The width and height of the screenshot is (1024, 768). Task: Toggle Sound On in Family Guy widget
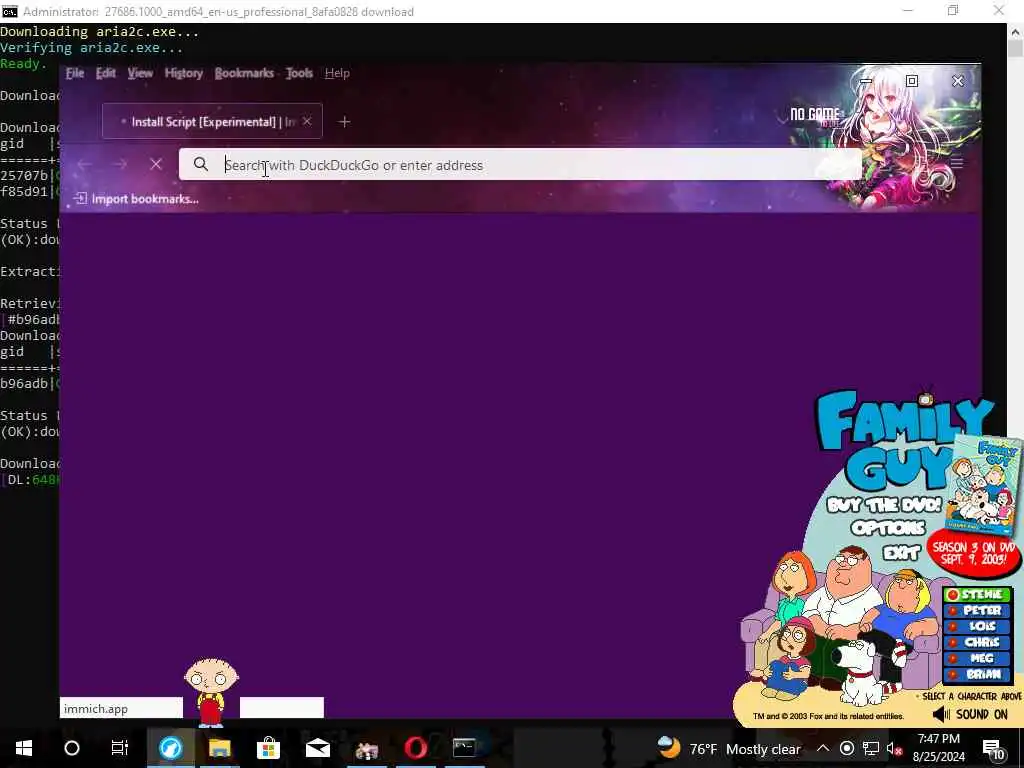pos(970,714)
